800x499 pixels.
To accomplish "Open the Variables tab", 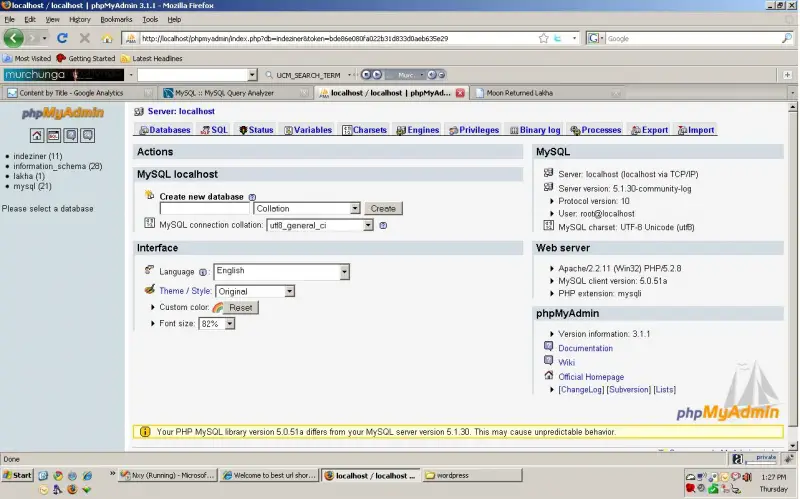I will point(308,130).
